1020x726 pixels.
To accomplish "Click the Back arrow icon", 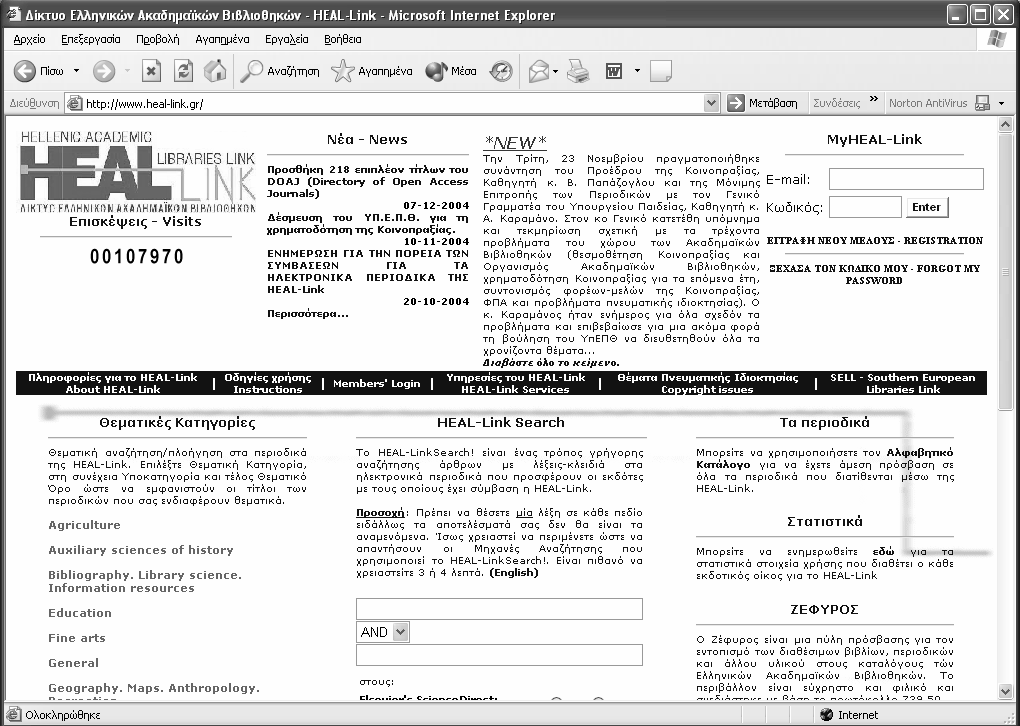I will click(25, 71).
